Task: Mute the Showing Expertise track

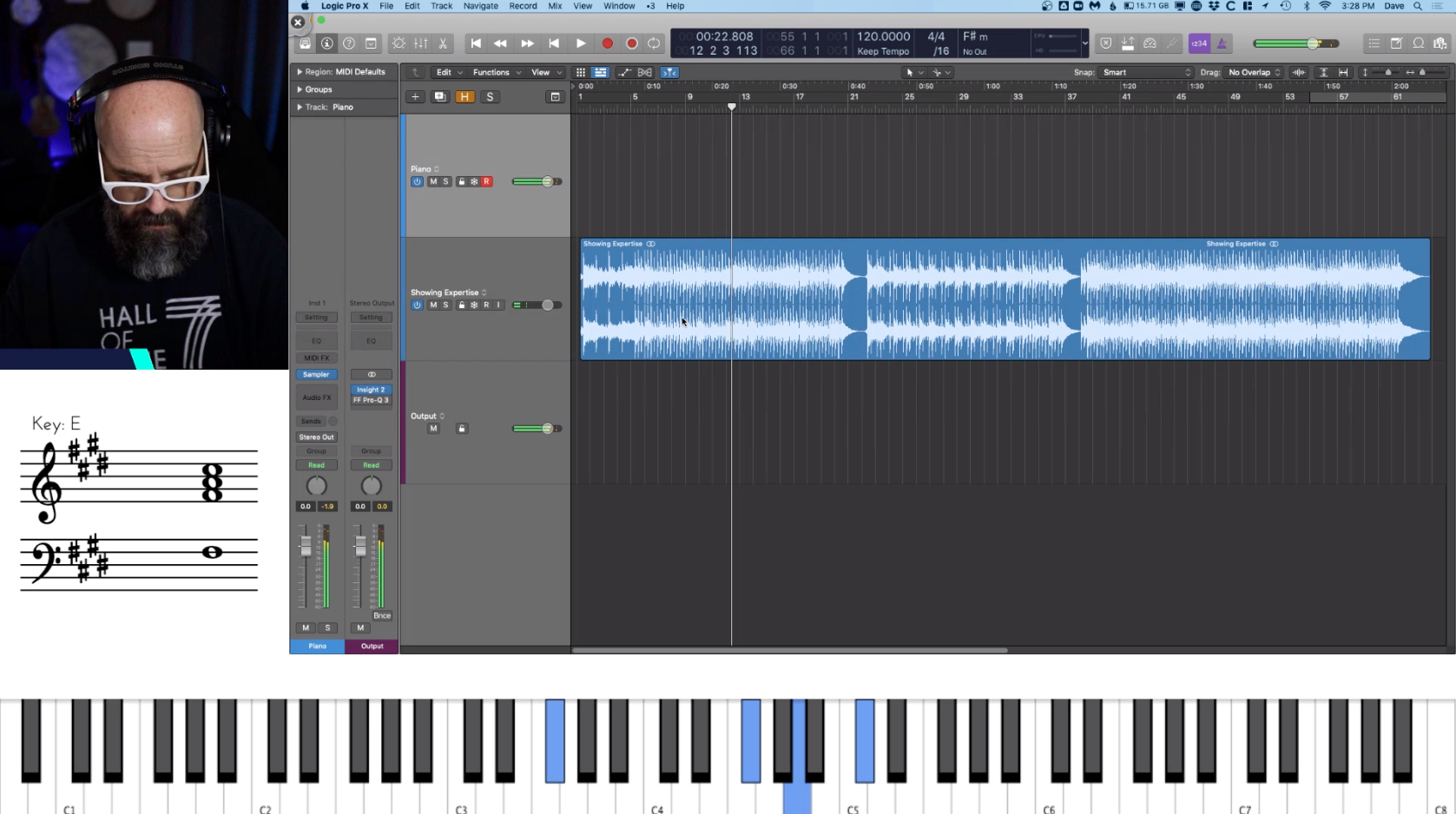Action: [x=433, y=305]
